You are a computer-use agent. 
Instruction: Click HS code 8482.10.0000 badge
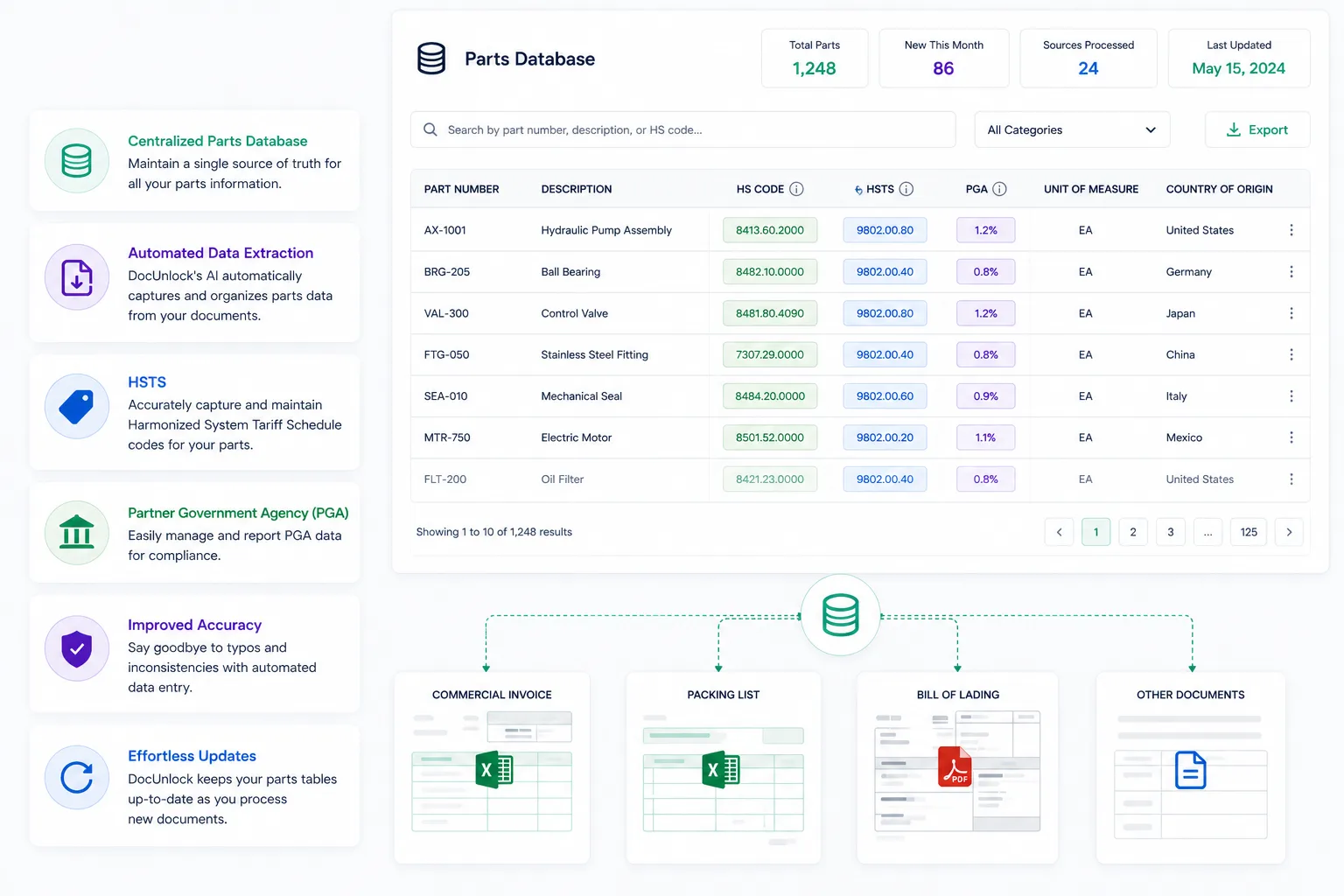point(770,272)
